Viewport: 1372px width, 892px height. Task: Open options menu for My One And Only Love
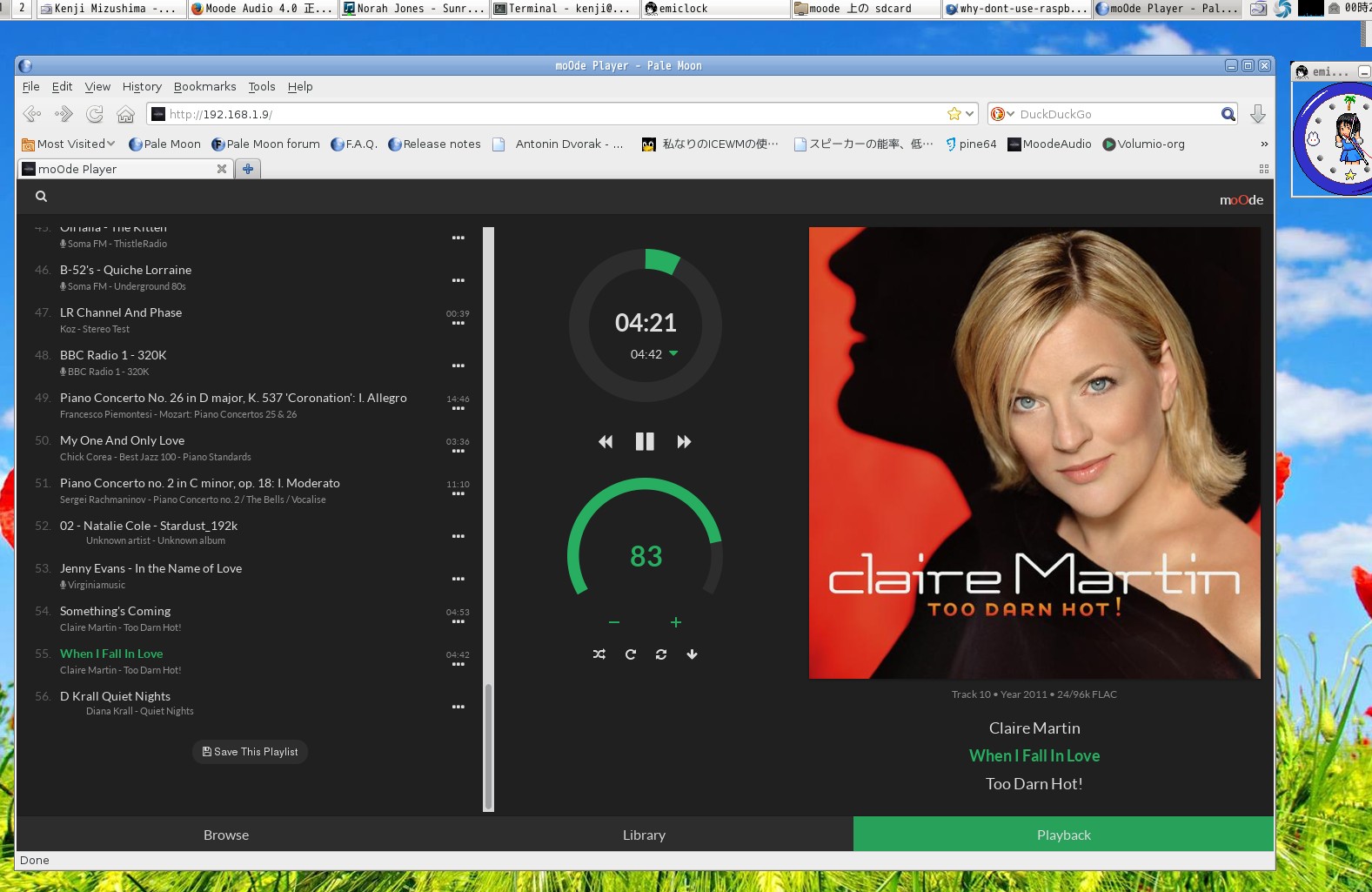tap(458, 451)
